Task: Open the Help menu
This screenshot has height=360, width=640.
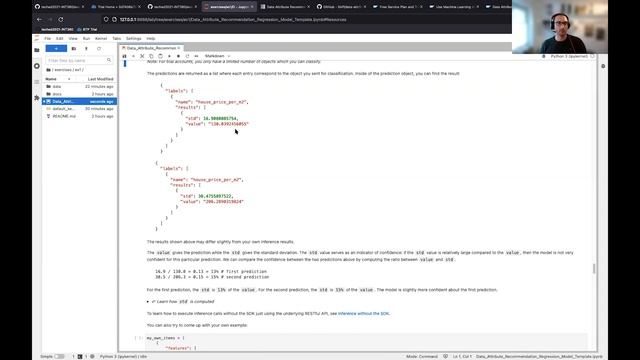Action: [x=151, y=38]
